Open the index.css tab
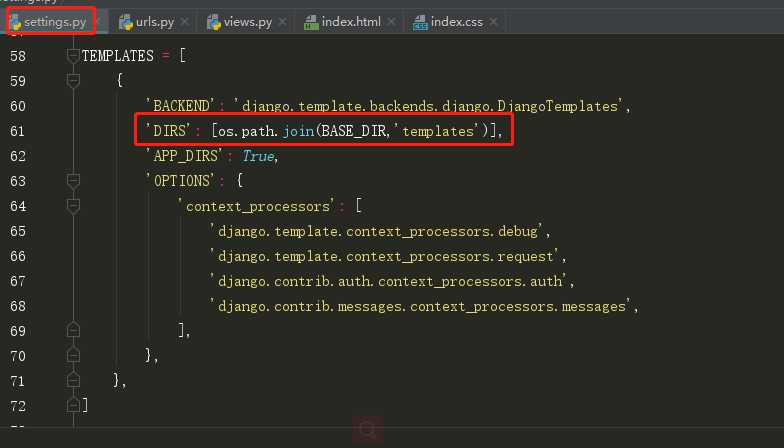The width and height of the screenshot is (784, 448). (x=456, y=22)
